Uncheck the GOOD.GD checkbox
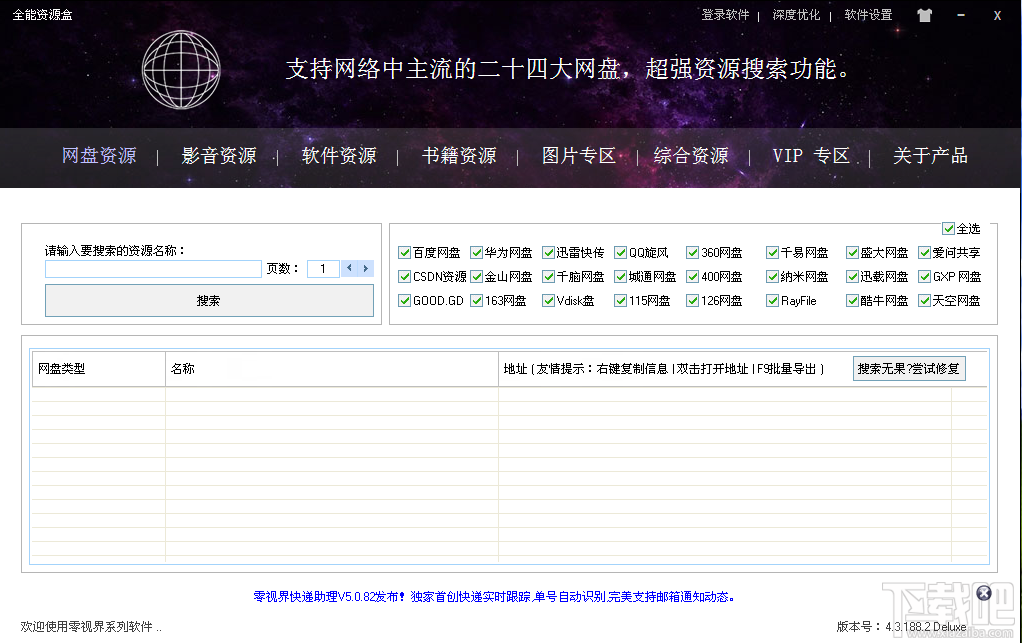 tap(404, 301)
